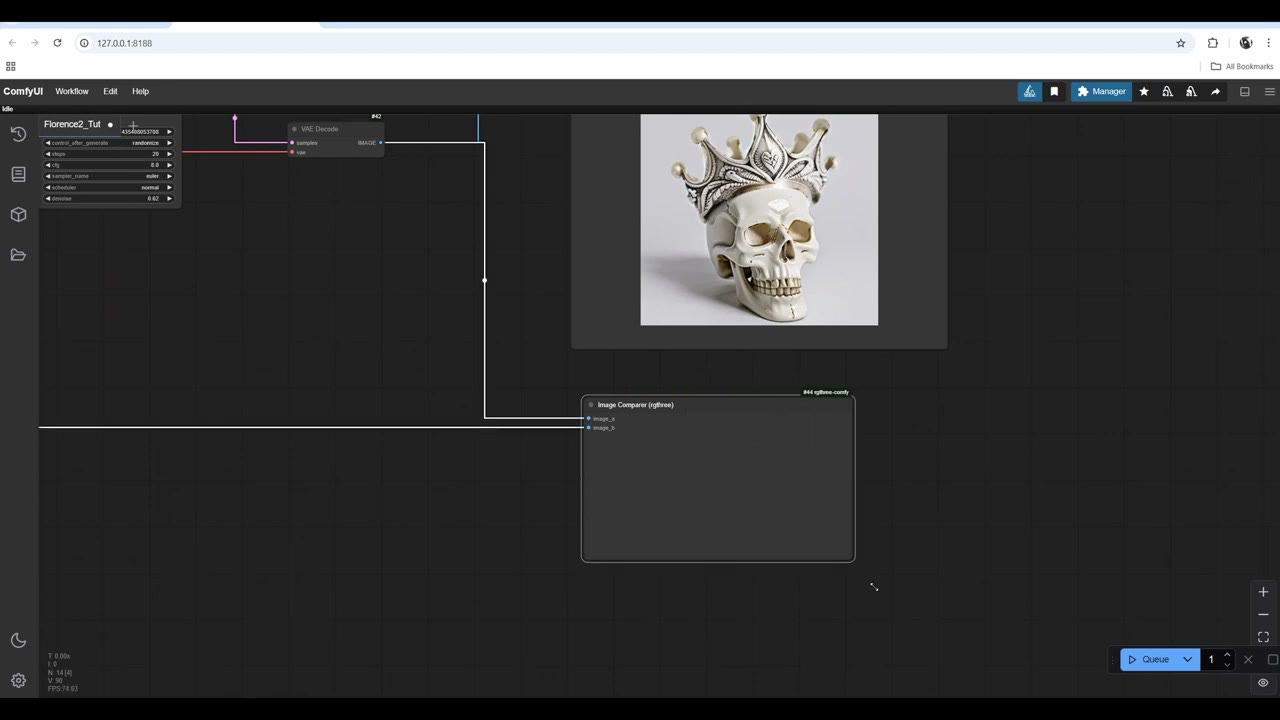Screen dimensions: 1280x720
Task: Increase the queue batch count
Action: click(x=1227, y=655)
